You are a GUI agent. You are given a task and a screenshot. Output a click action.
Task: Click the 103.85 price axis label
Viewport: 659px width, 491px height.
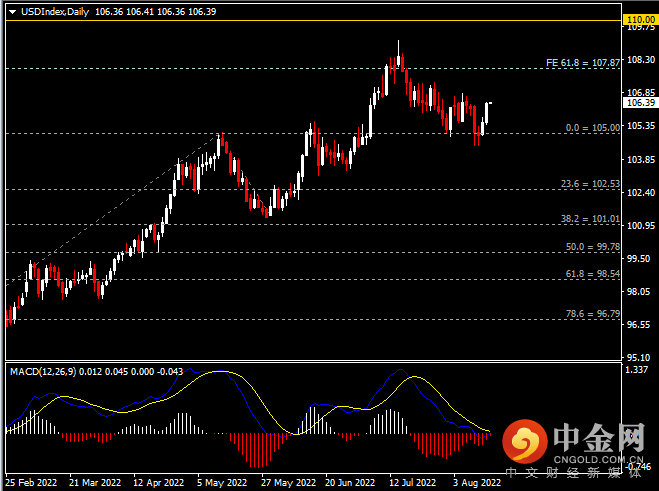641,159
